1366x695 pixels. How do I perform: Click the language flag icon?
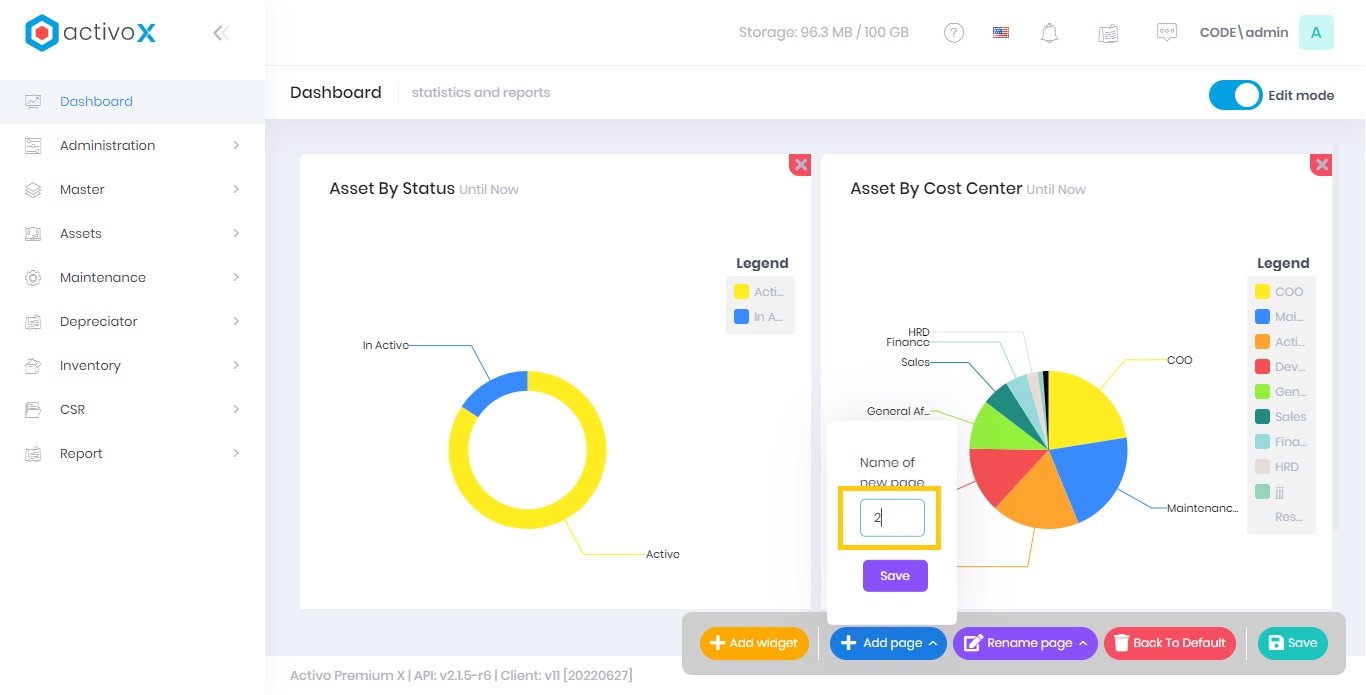1001,33
